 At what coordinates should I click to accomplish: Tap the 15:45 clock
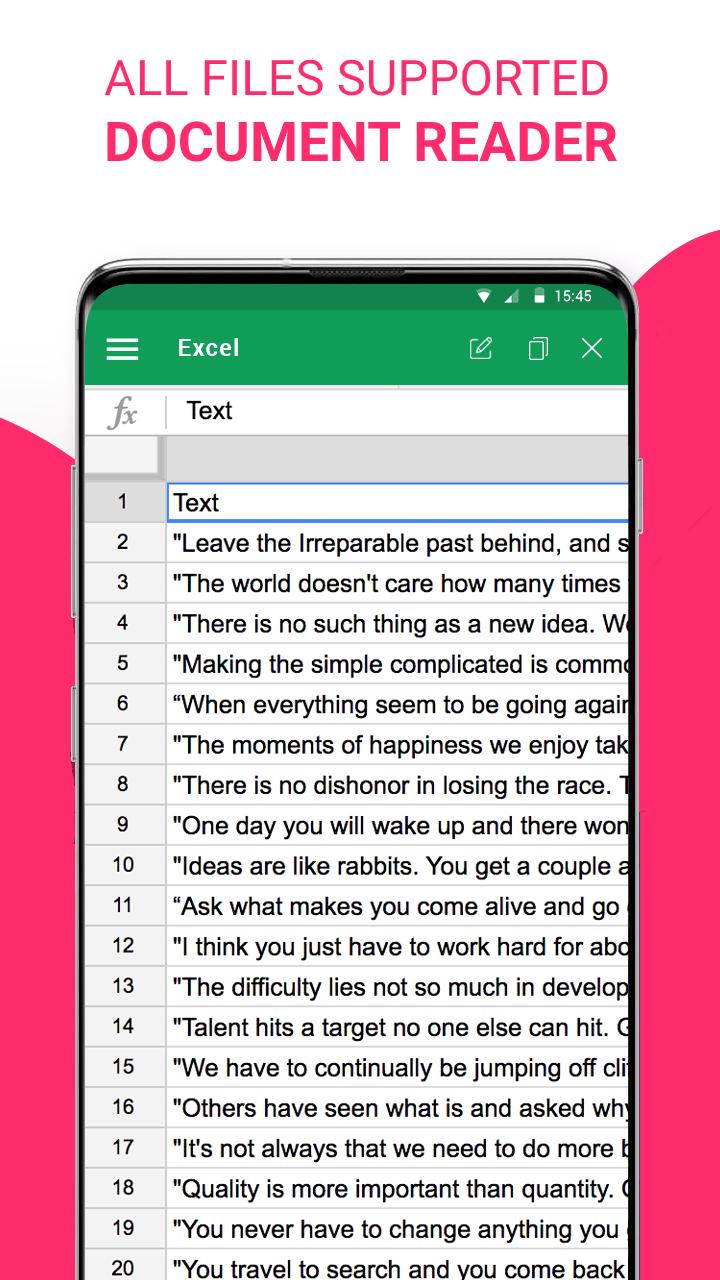(573, 296)
